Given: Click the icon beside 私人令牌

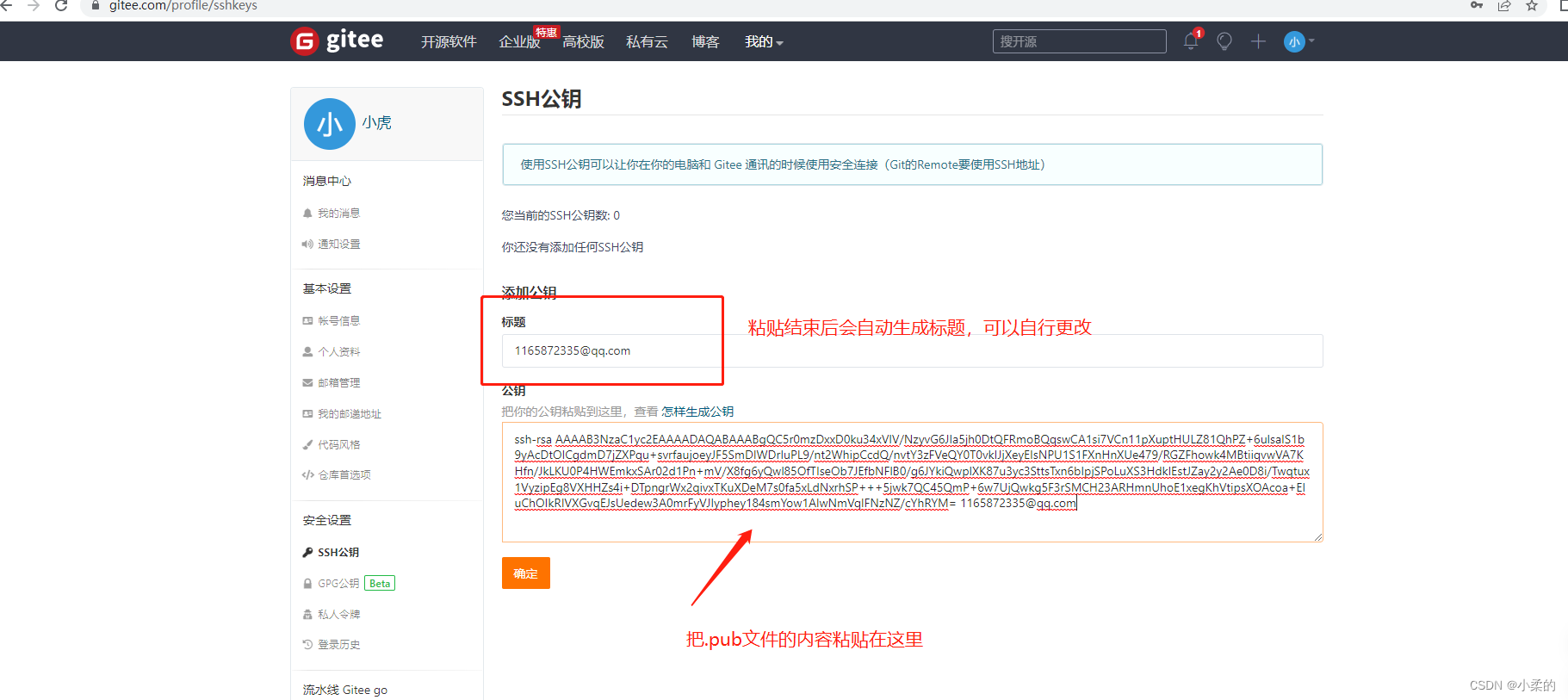Looking at the screenshot, I should (307, 614).
